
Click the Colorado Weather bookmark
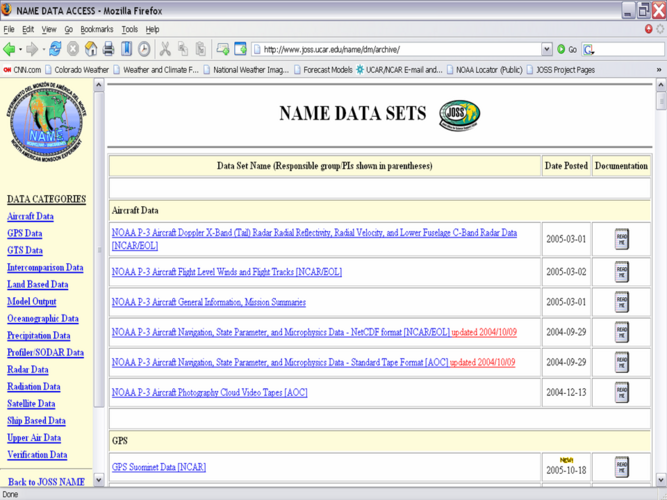pos(81,70)
